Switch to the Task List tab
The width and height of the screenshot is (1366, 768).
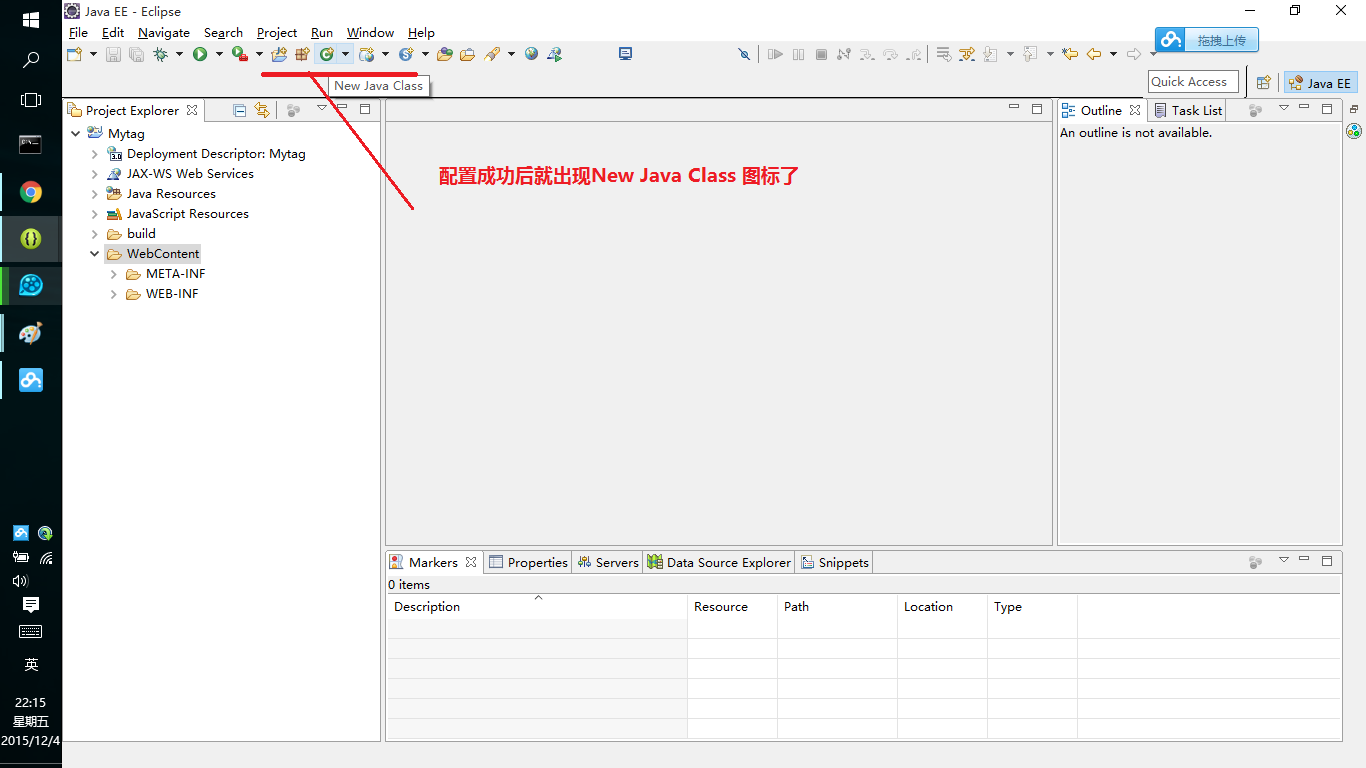(x=1188, y=110)
